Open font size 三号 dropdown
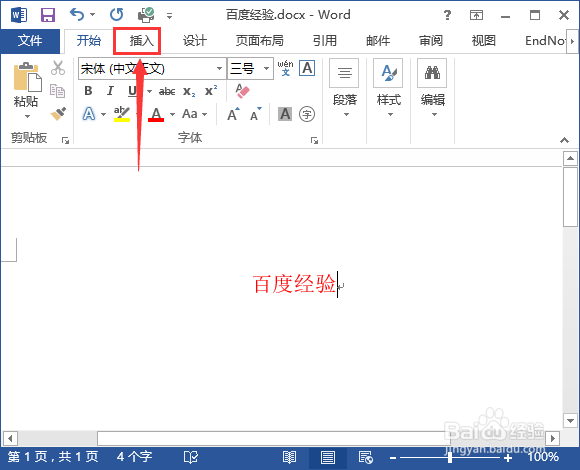The width and height of the screenshot is (580, 470). (266, 68)
